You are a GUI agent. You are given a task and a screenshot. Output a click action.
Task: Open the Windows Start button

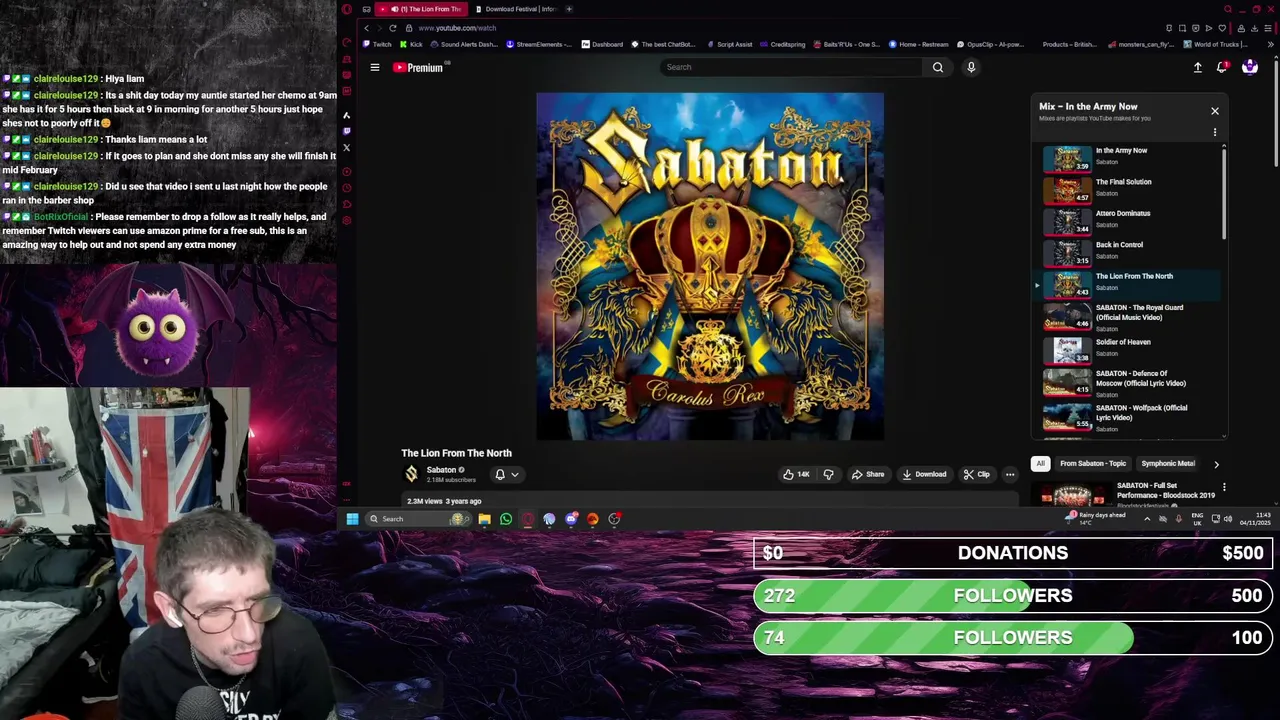point(352,518)
